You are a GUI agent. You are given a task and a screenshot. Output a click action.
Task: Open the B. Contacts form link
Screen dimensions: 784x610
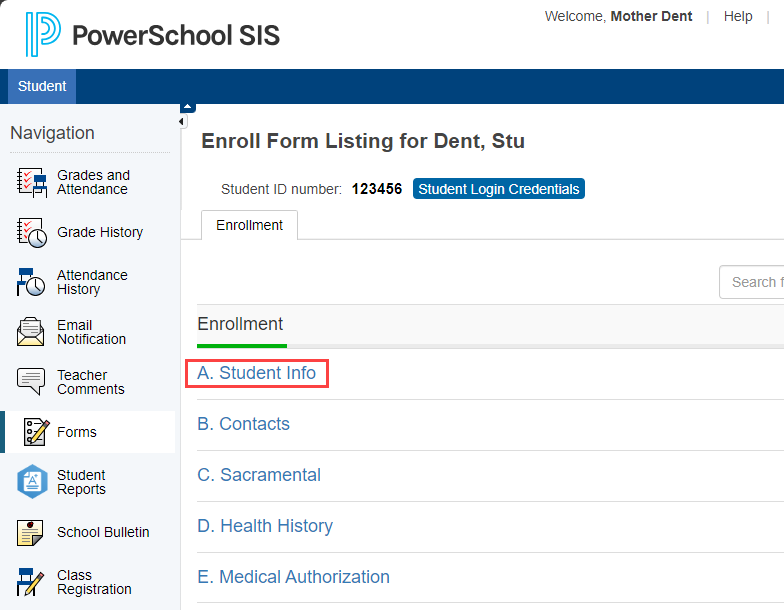click(243, 424)
